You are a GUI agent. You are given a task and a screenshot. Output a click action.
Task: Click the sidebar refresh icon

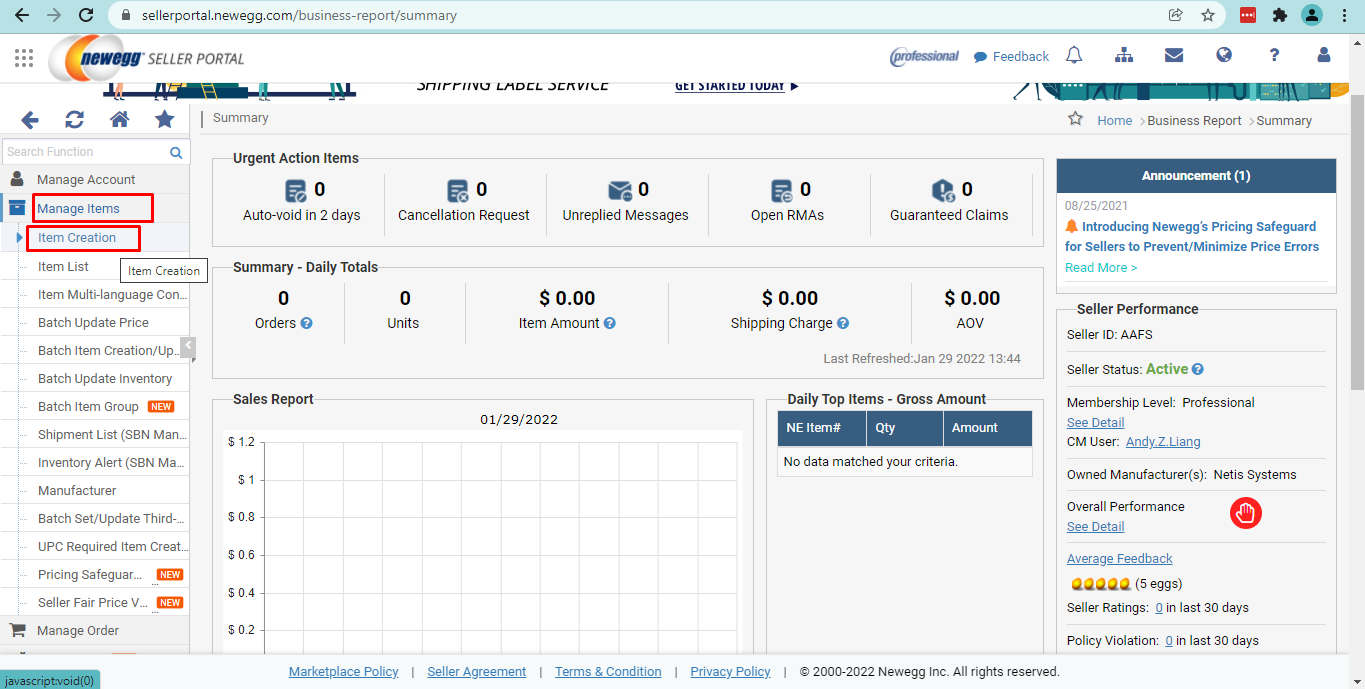[x=74, y=120]
